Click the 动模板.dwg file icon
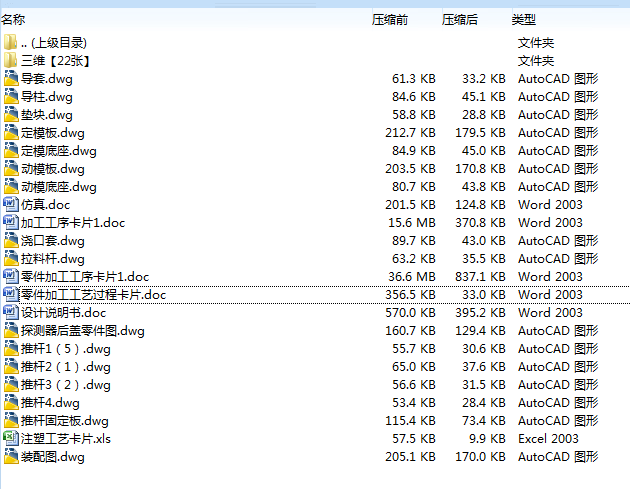 [x=11, y=168]
